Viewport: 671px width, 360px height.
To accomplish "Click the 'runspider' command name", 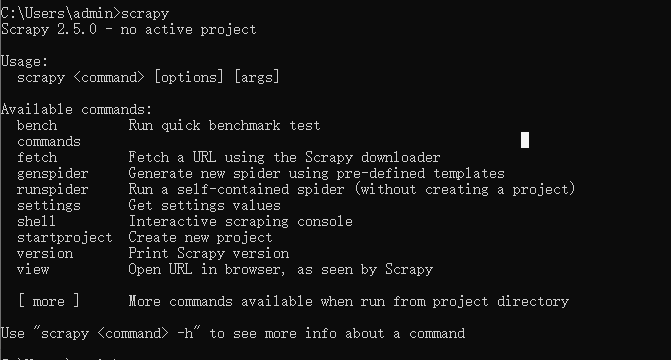I will (53, 190).
